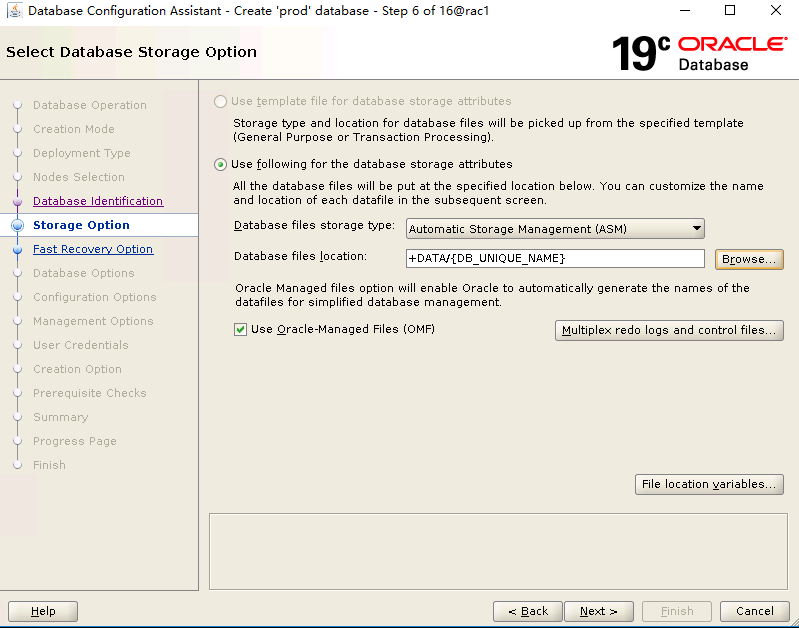The image size is (799, 628).
Task: Click the Management Options step label
Action: pyautogui.click(x=93, y=321)
